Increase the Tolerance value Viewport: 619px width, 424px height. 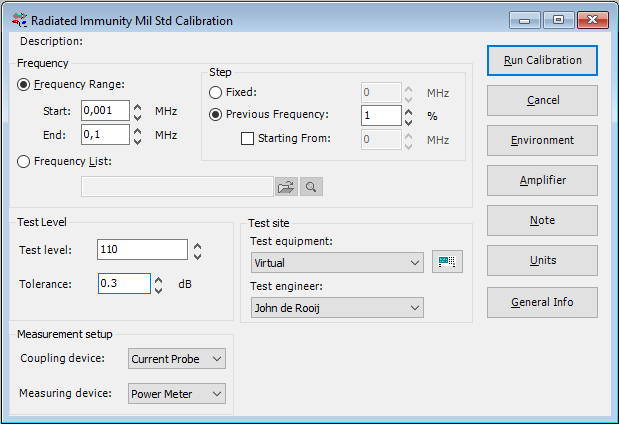[x=158, y=280]
